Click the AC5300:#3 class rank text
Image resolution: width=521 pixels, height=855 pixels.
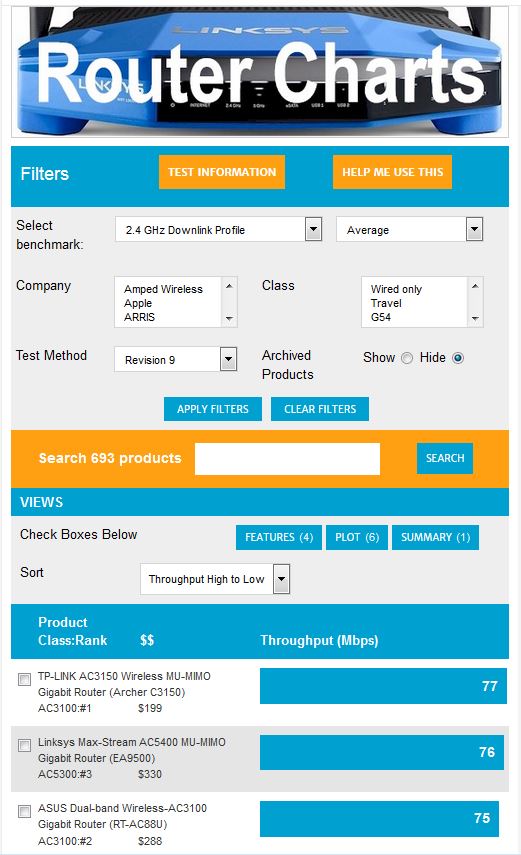point(65,774)
